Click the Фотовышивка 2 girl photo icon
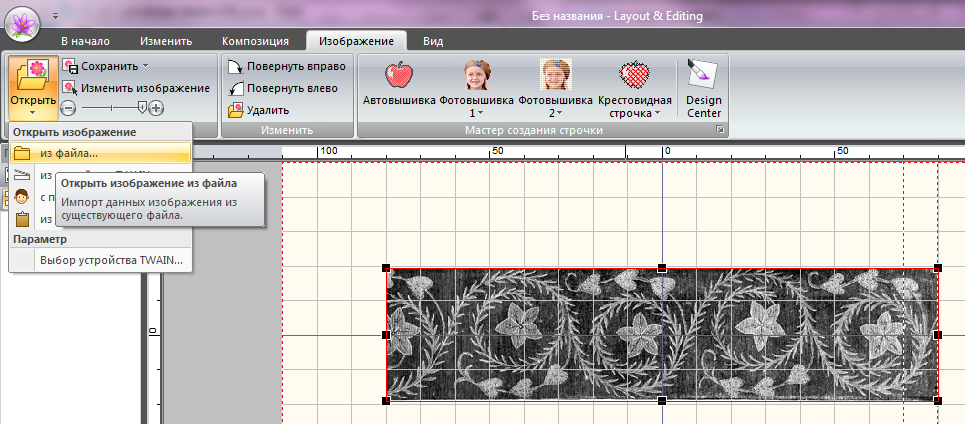The height and width of the screenshot is (425, 965). tap(556, 75)
